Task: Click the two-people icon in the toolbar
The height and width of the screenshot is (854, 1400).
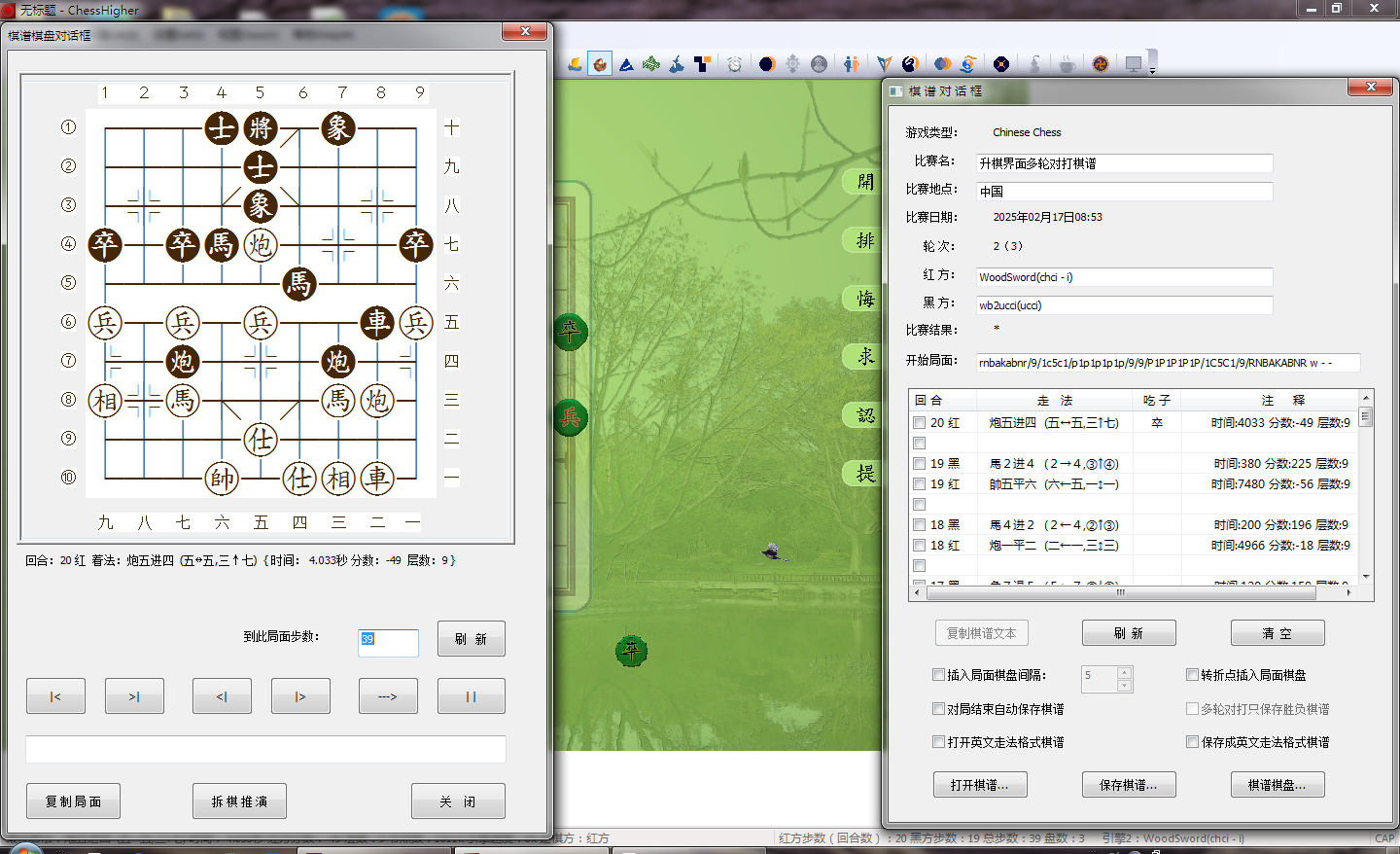Action: pyautogui.click(x=852, y=64)
